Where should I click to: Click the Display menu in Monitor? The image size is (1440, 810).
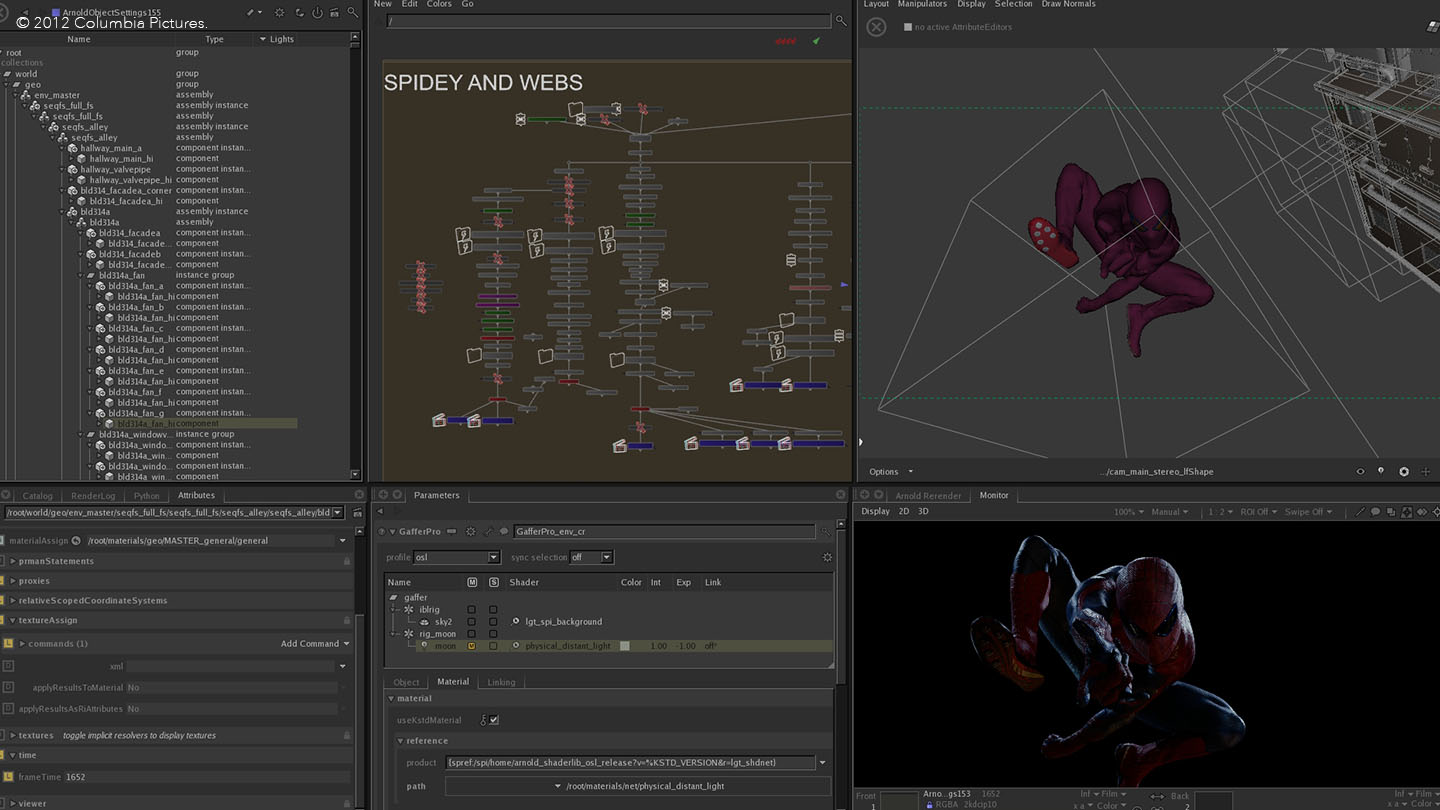coord(875,511)
